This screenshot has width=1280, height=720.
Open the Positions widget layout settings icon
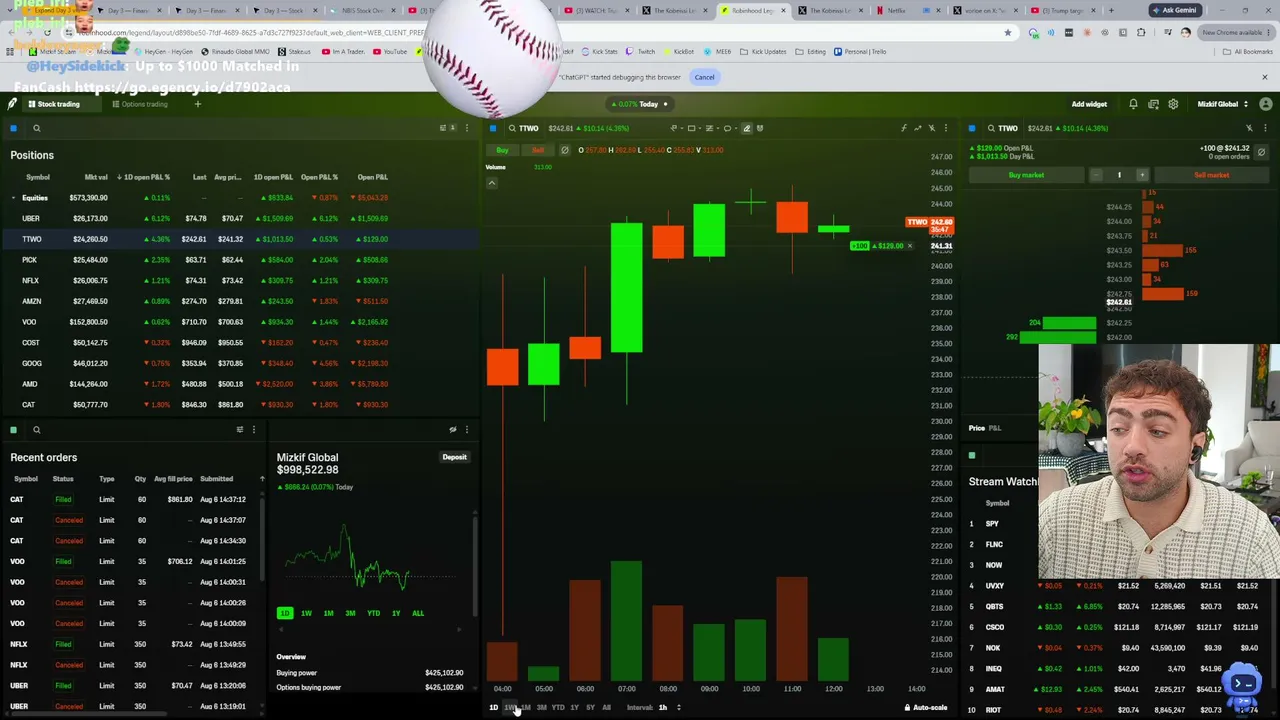pos(443,128)
